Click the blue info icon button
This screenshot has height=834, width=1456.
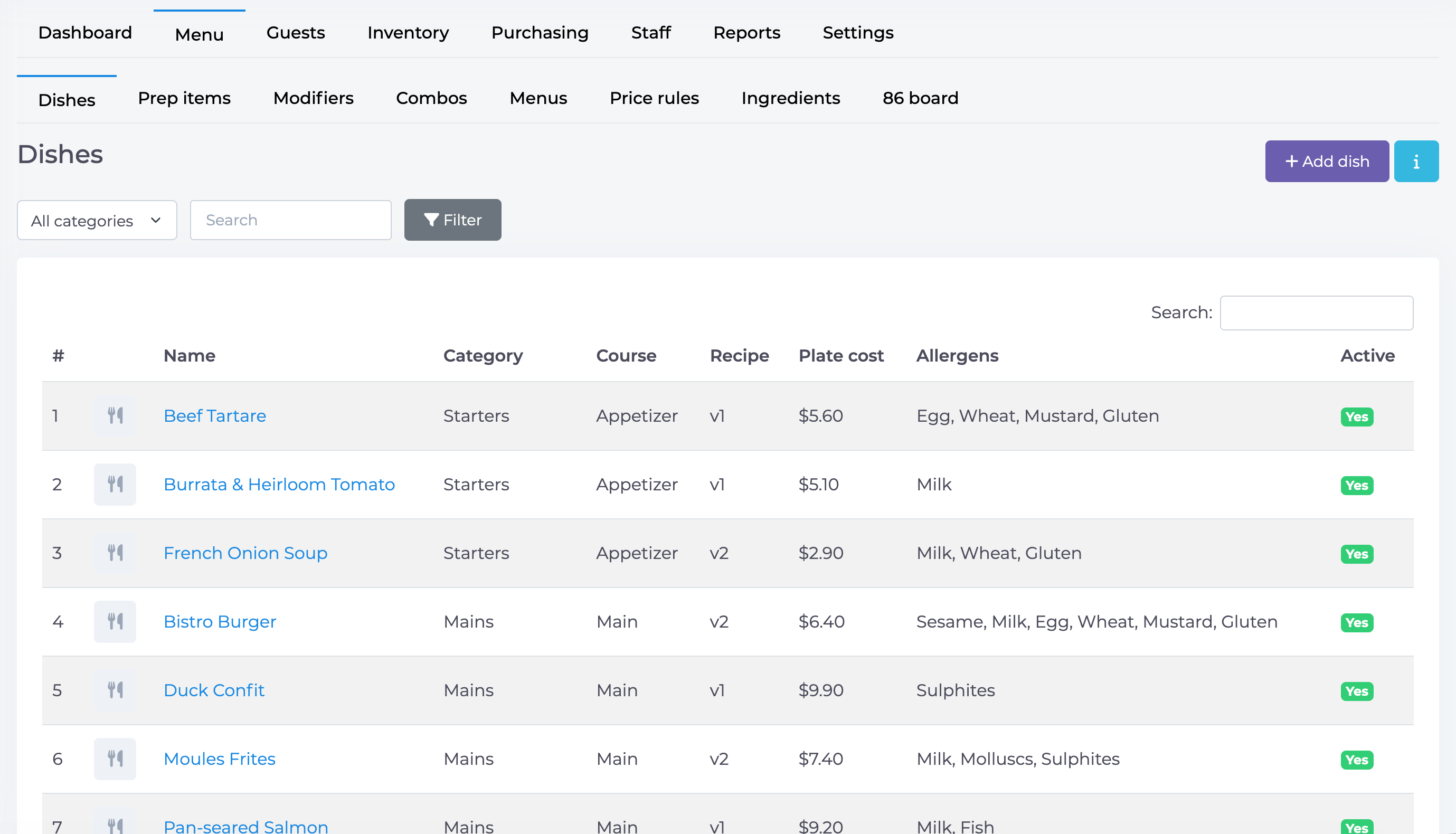pos(1416,162)
